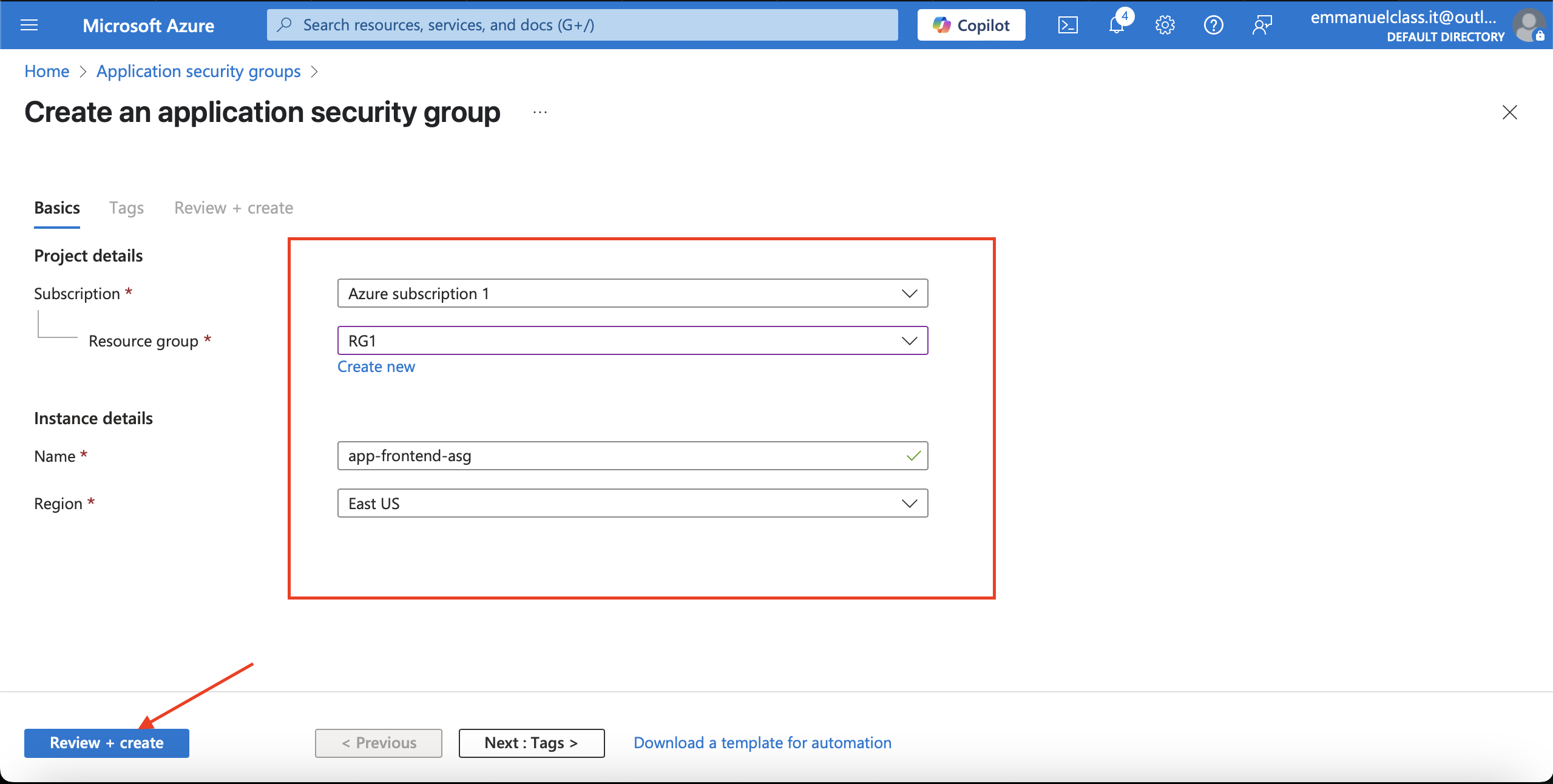Click the Microsoft Azure logo text
This screenshot has height=784, width=1553.
pyautogui.click(x=148, y=25)
